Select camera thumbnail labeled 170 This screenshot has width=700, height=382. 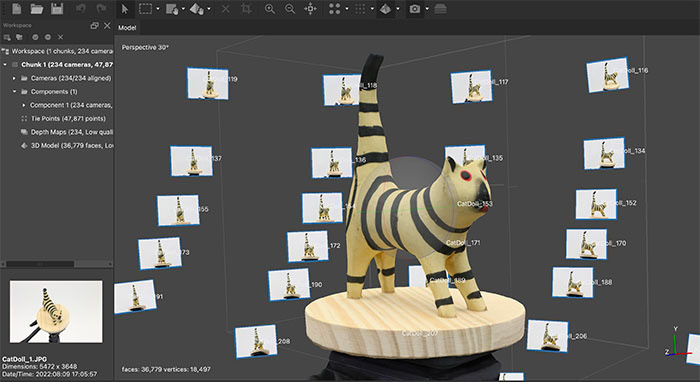click(x=587, y=244)
